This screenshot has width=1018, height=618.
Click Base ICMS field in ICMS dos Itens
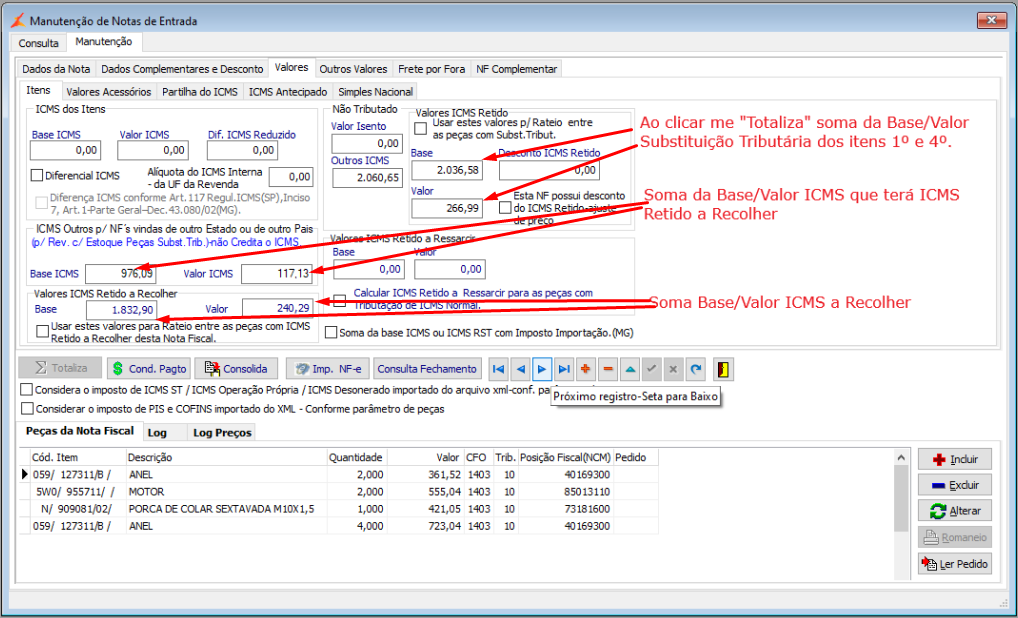pos(66,150)
